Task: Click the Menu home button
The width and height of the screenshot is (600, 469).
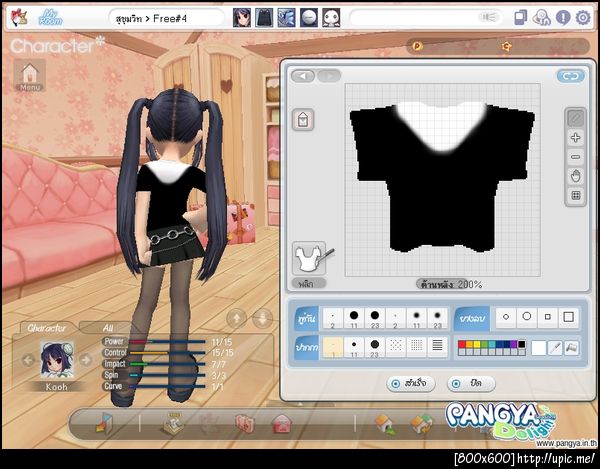Action: click(x=30, y=75)
